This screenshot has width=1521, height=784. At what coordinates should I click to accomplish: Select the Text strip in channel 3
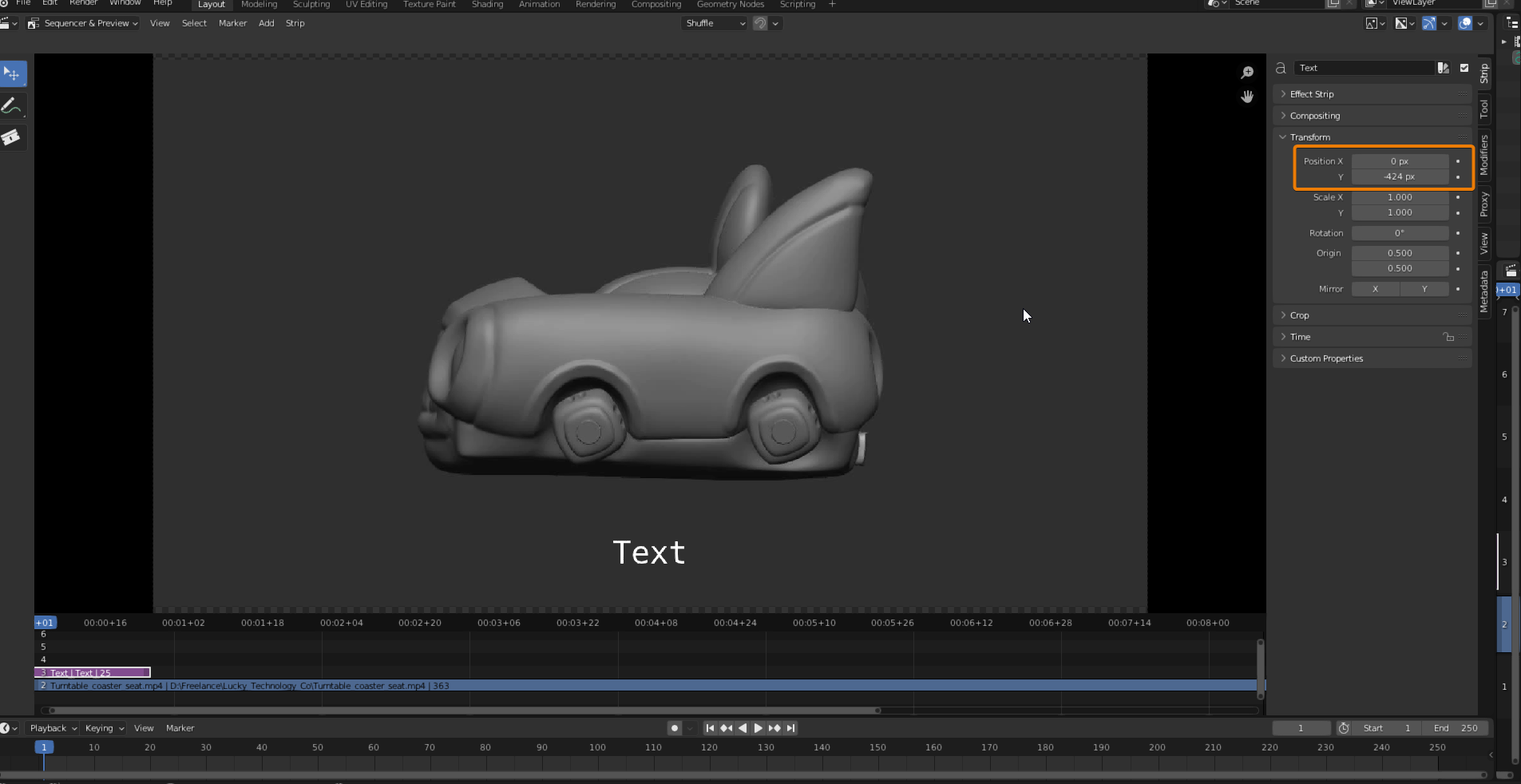tap(93, 673)
